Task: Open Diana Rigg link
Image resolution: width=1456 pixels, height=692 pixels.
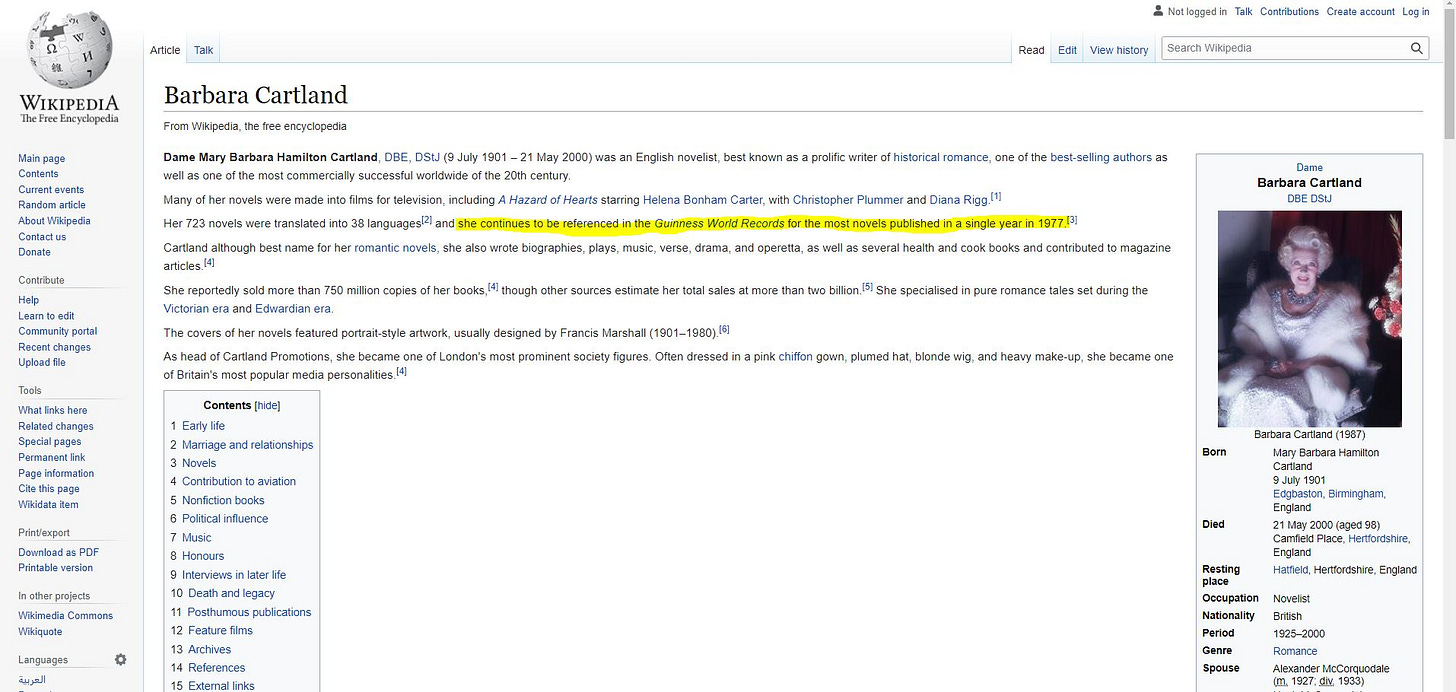Action: 959,200
